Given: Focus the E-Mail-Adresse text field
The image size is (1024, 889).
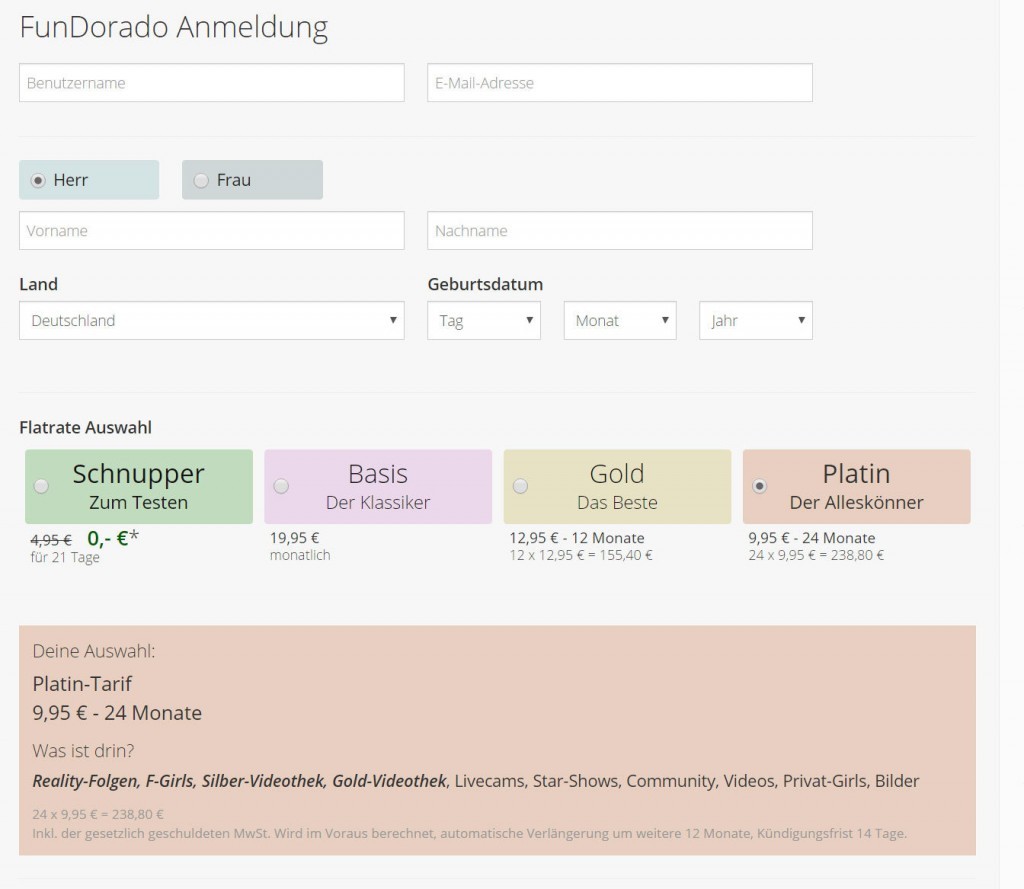Looking at the screenshot, I should tap(619, 83).
